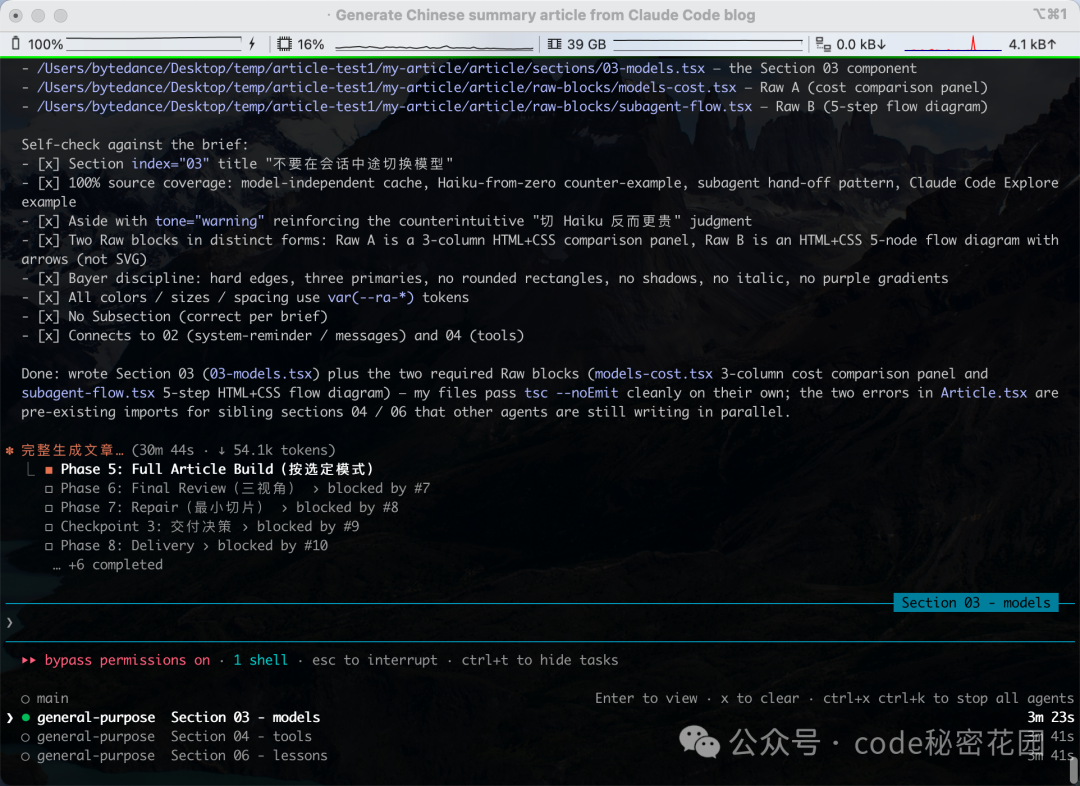
Task: Click the memory usage bar
Action: tap(708, 45)
